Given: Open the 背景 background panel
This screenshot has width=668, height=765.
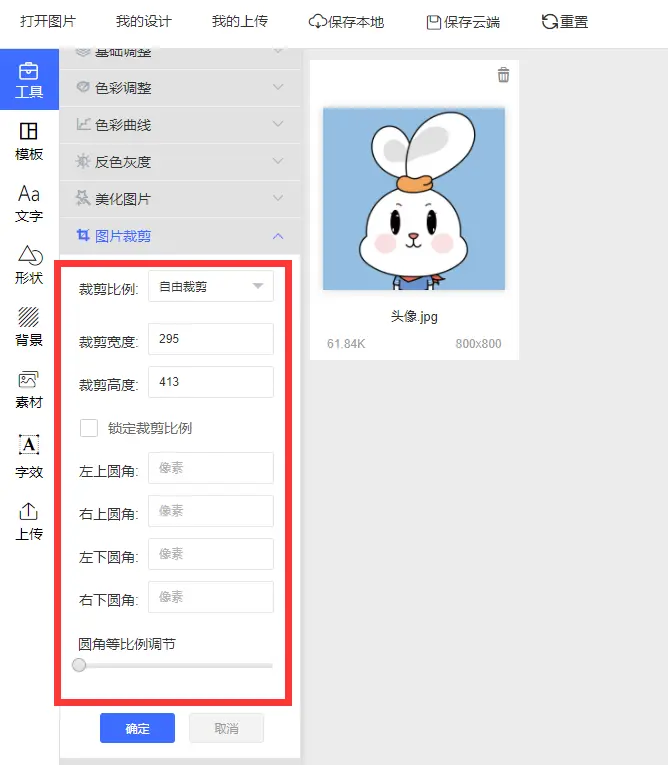Looking at the screenshot, I should click(29, 327).
